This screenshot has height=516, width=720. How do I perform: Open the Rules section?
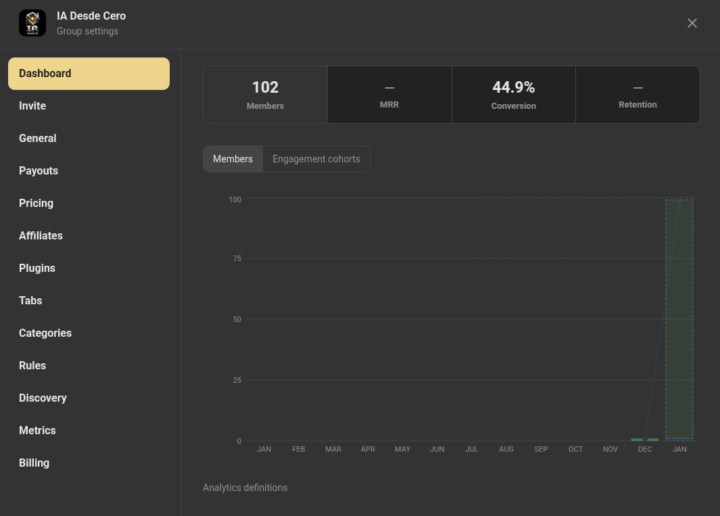pyautogui.click(x=33, y=366)
